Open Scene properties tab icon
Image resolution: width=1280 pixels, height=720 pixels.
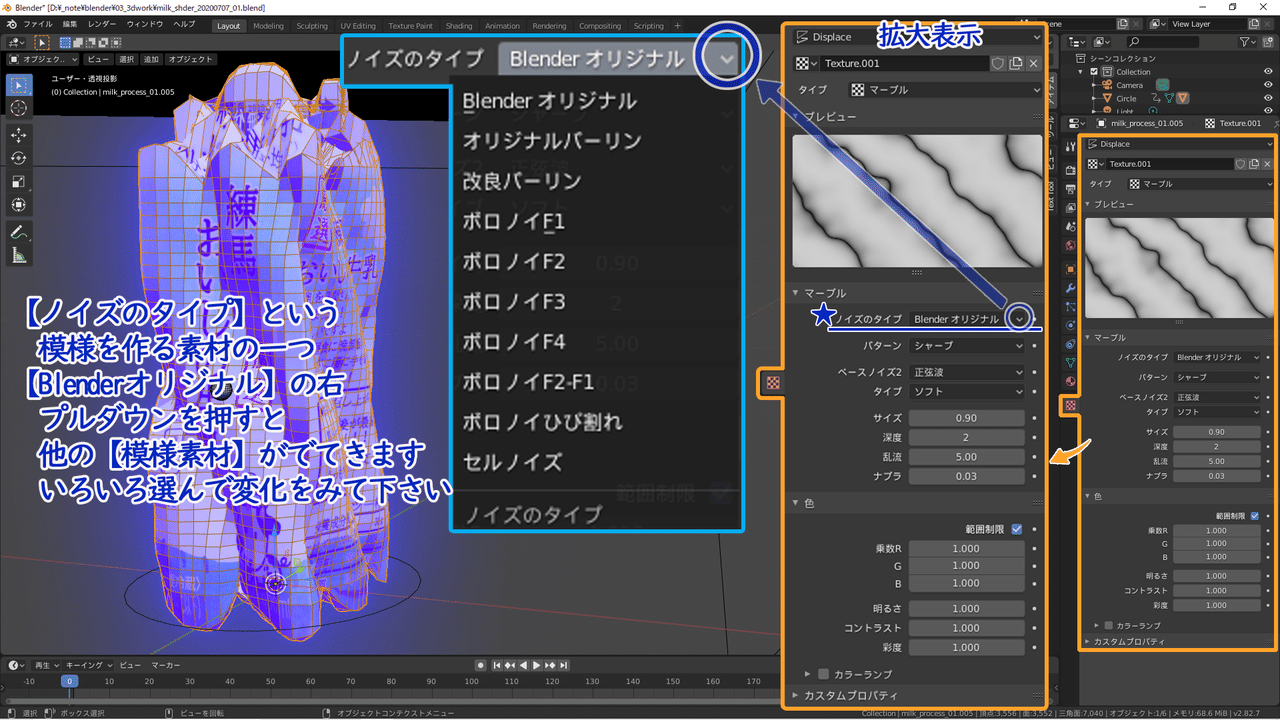1070,225
